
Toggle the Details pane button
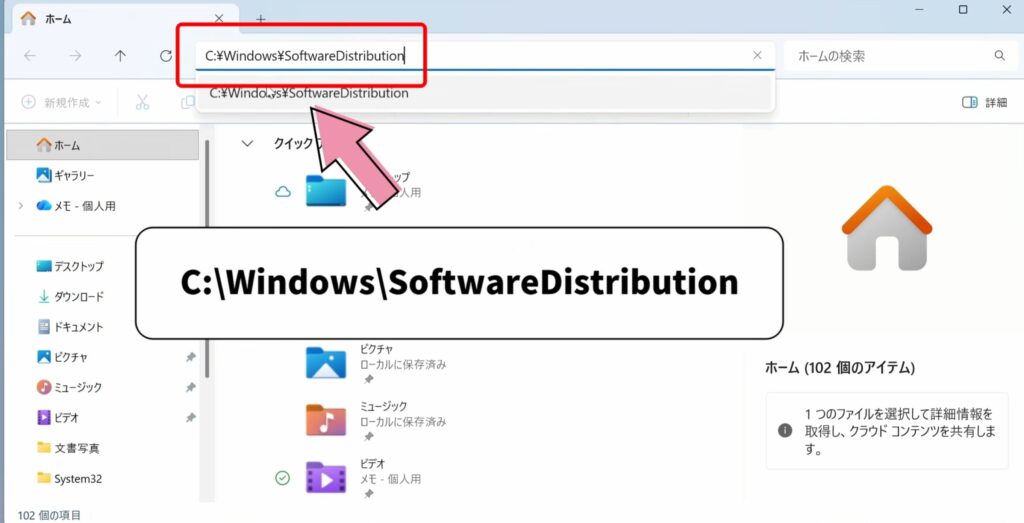click(x=983, y=102)
